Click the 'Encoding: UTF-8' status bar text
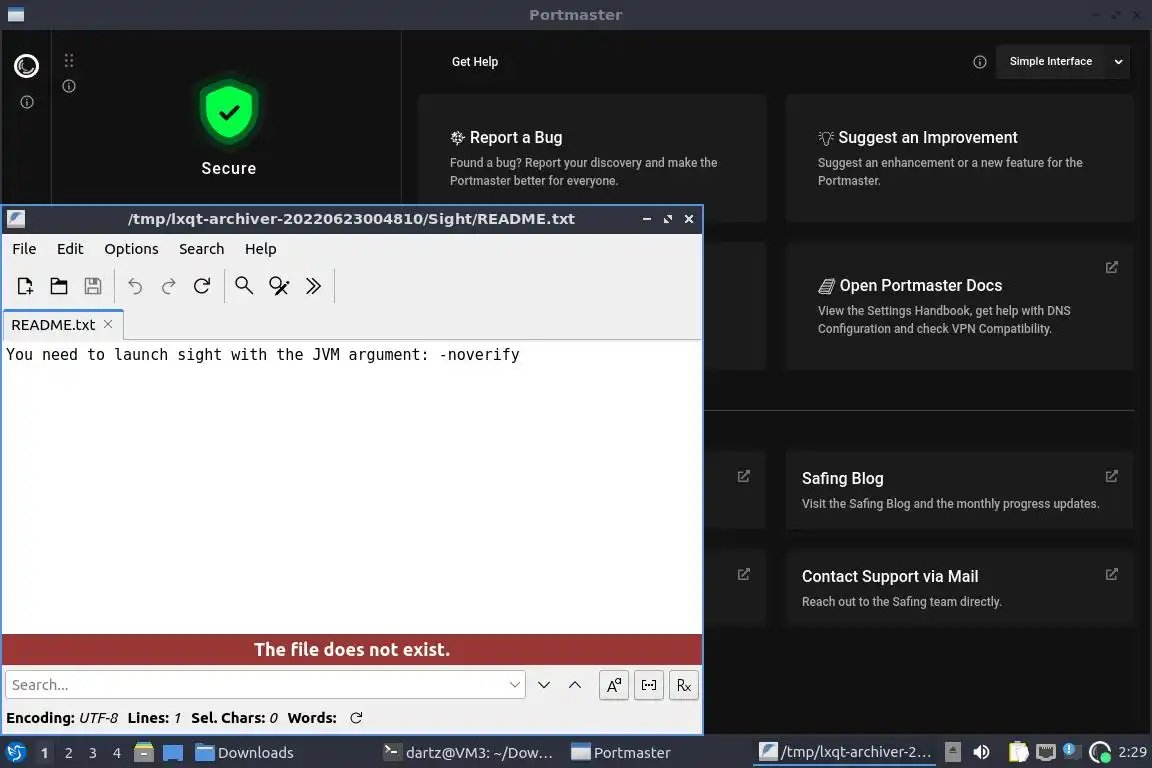The width and height of the screenshot is (1152, 768). click(x=62, y=718)
